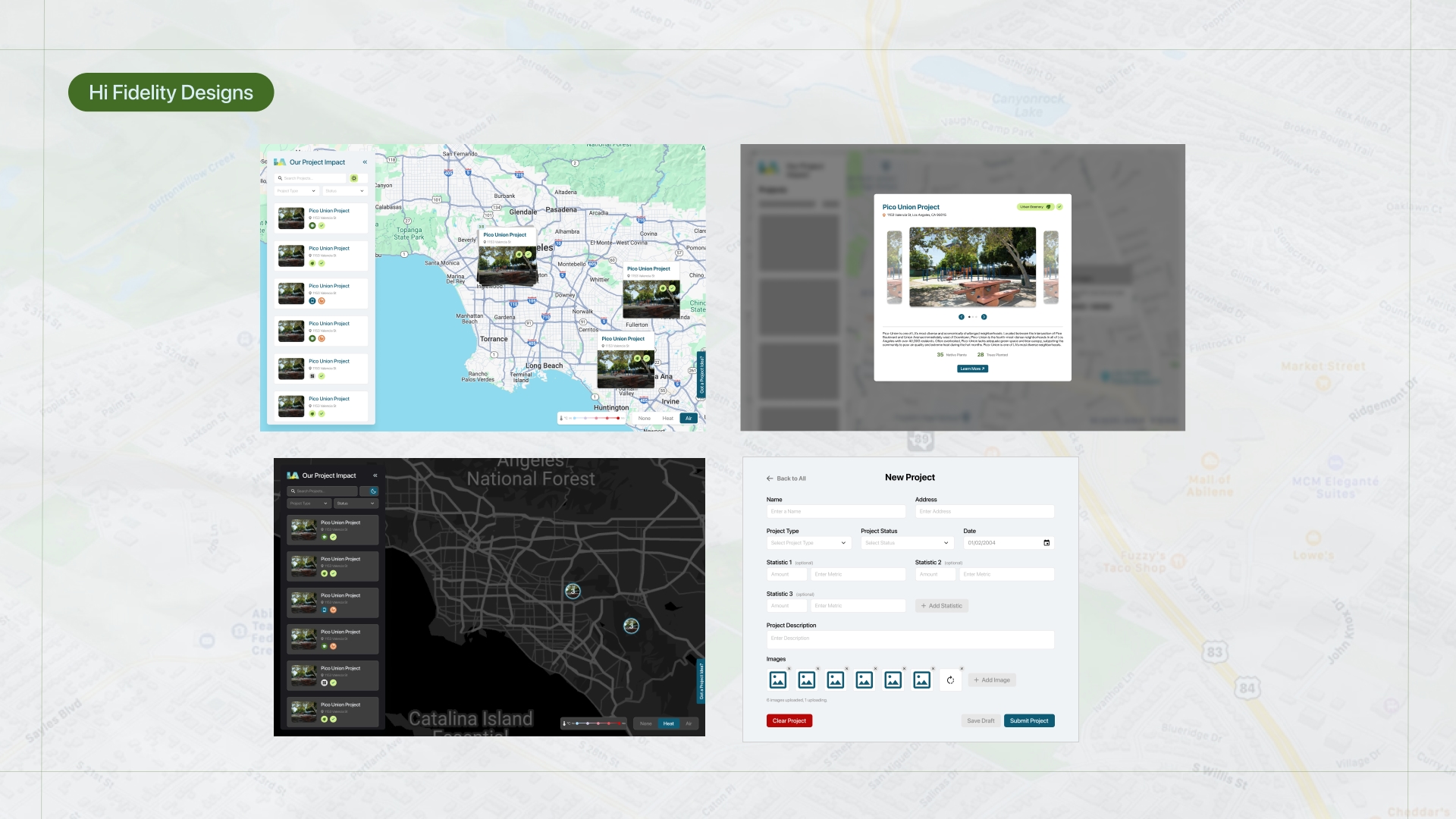Click the red Clear Project button
This screenshot has height=819, width=1456.
[789, 721]
